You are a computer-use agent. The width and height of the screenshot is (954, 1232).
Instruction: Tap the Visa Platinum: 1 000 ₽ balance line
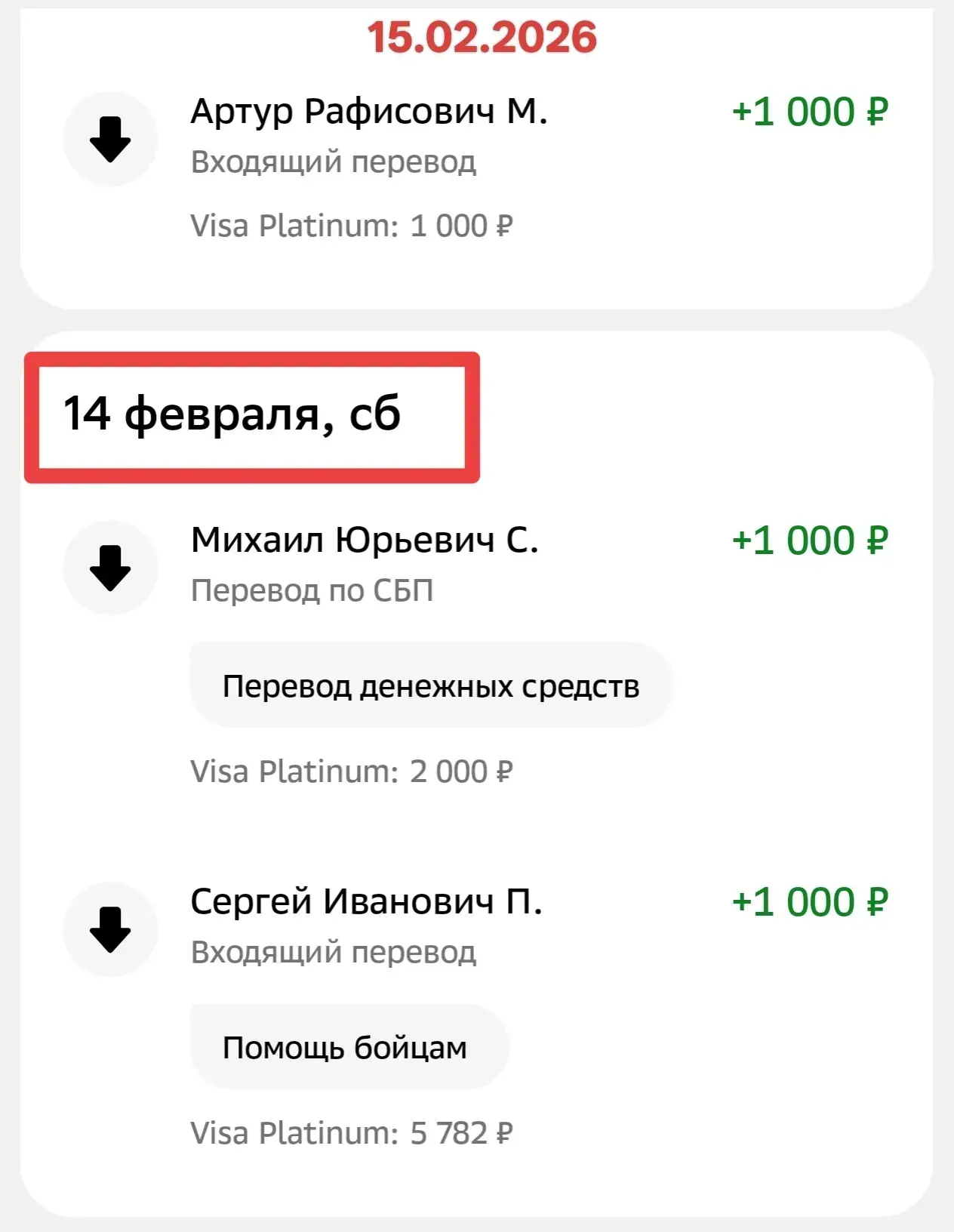click(x=351, y=226)
